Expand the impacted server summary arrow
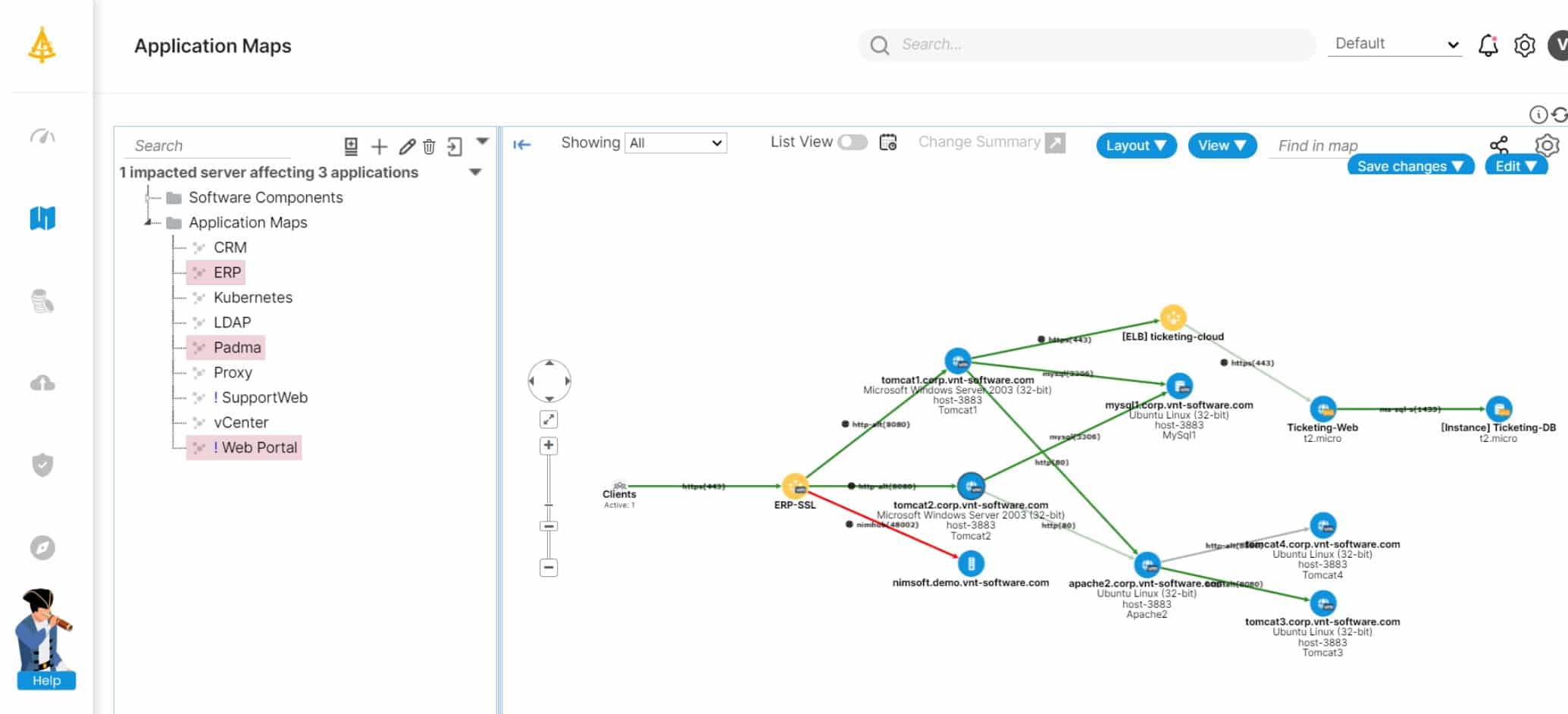The image size is (1568, 714). tap(475, 172)
